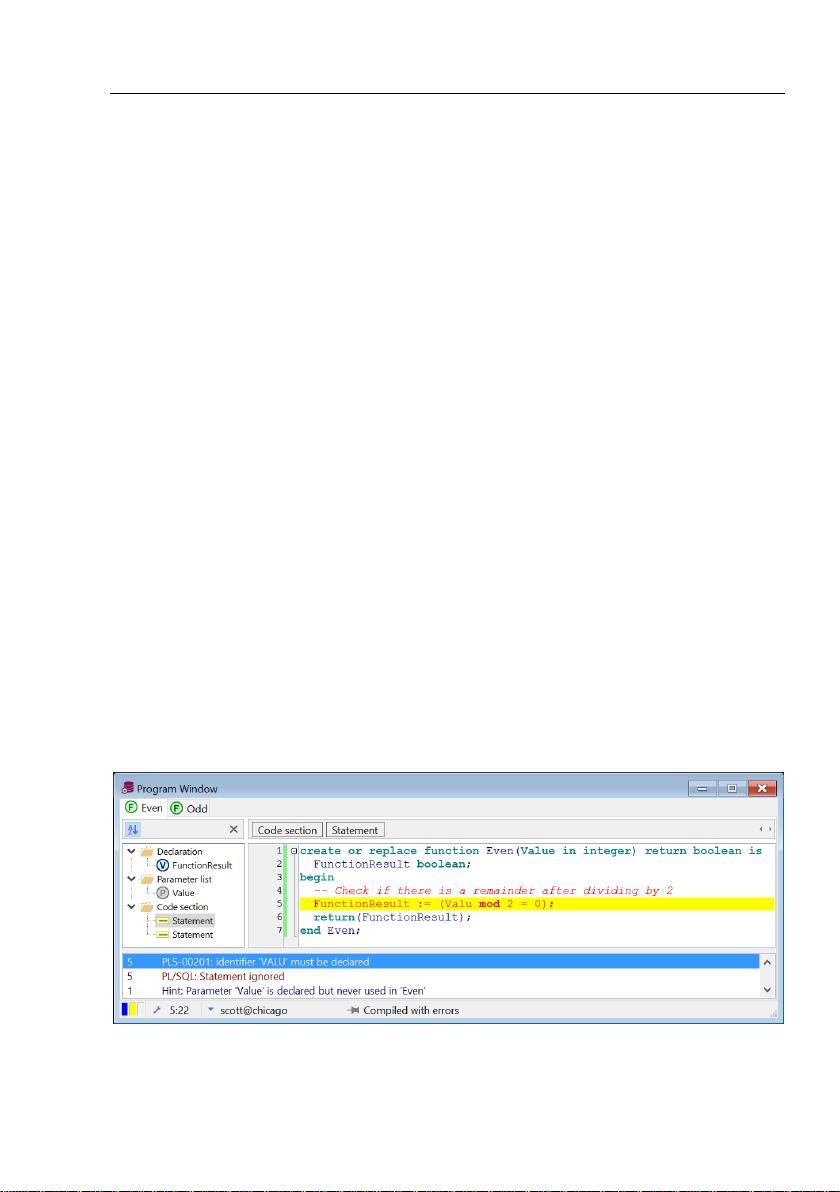Click the Statement breadcrumb button
840x1192 pixels.
click(355, 830)
